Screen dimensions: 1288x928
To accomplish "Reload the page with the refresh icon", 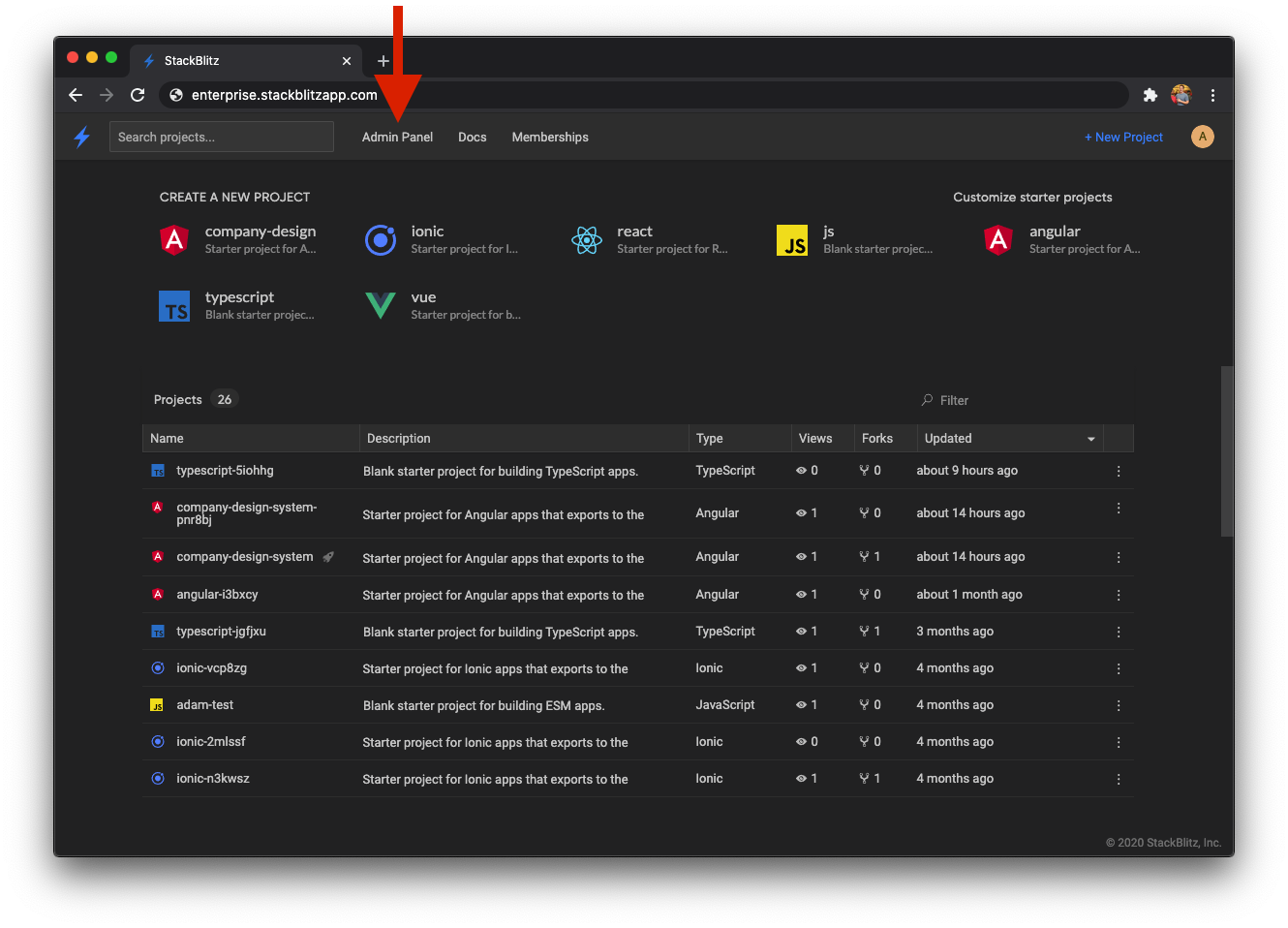I will point(138,95).
